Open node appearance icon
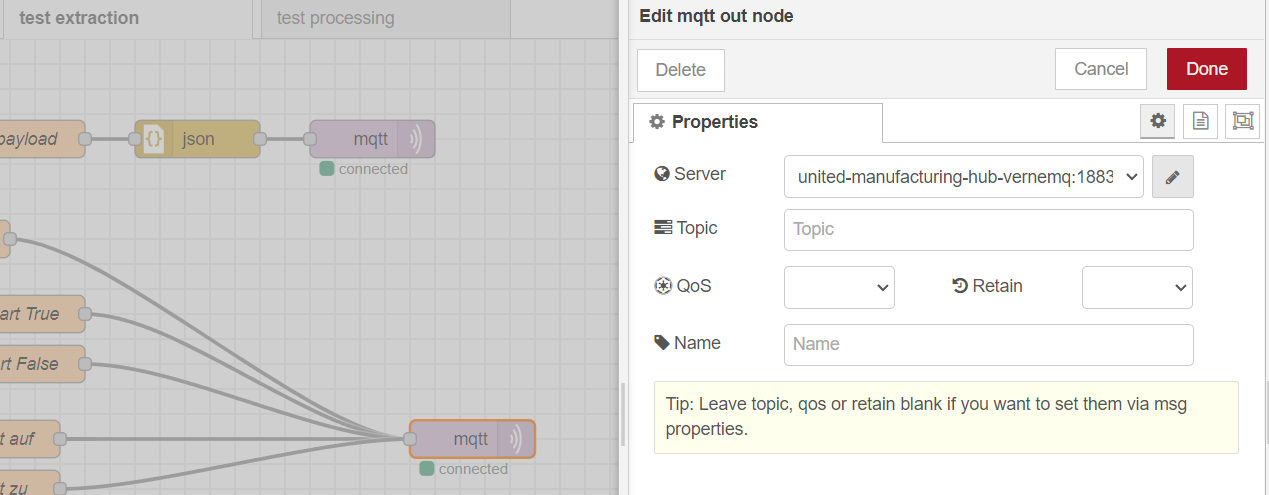Viewport: 1269px width, 495px height. [x=1242, y=121]
